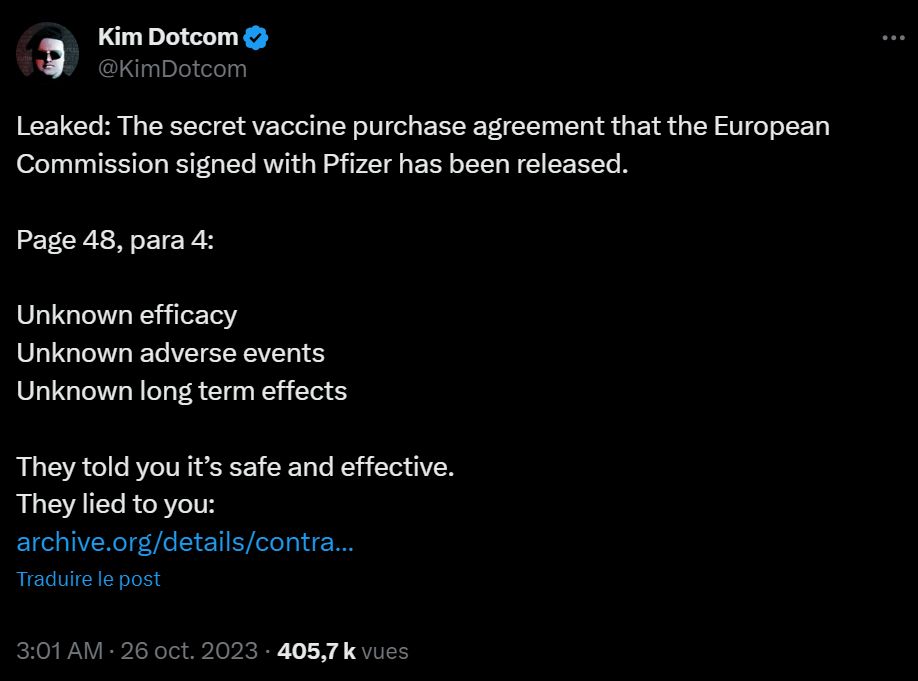Click the Page 48, para 4 line

[x=115, y=240]
